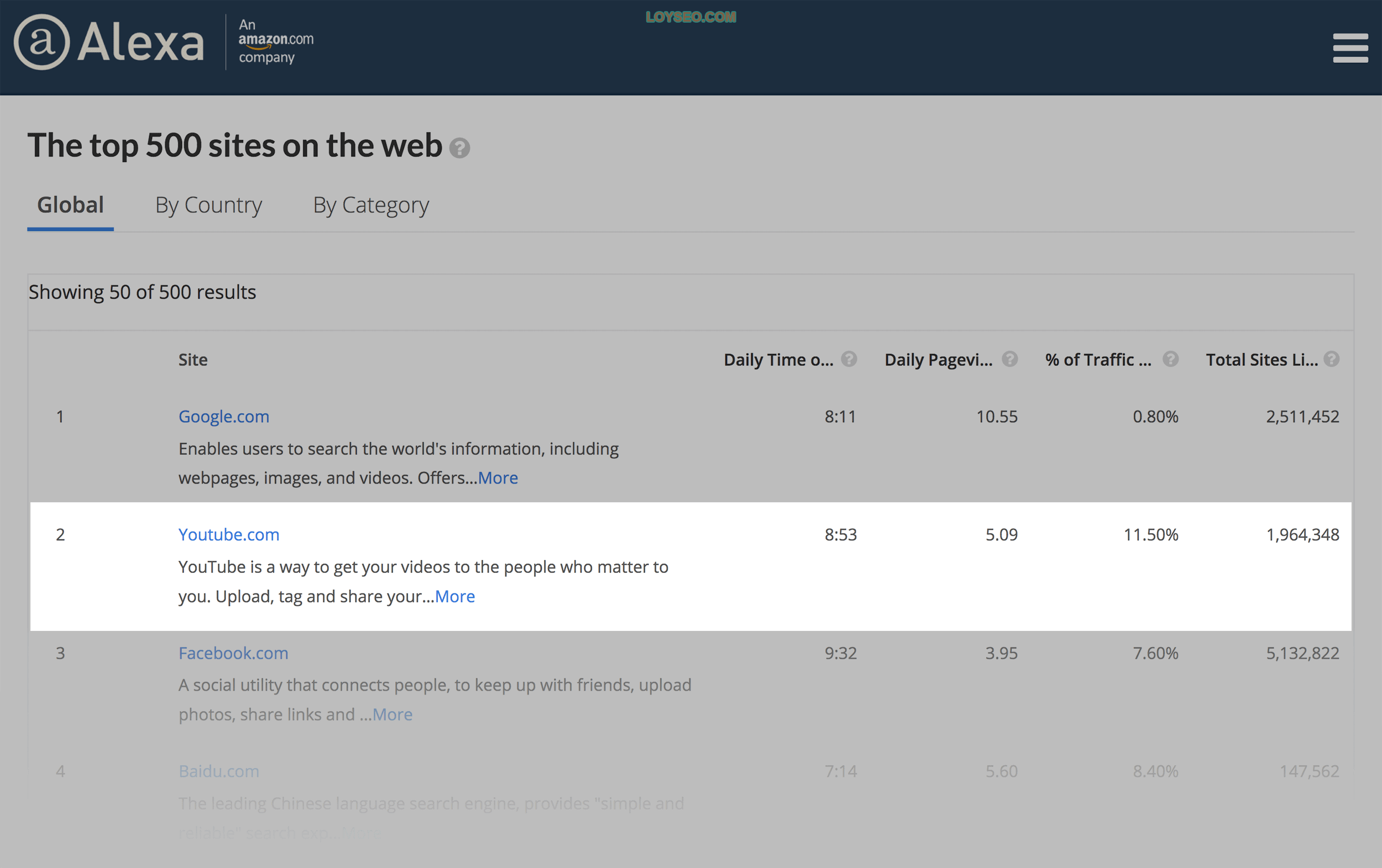Click the 8:11 daily time value

[x=840, y=417]
